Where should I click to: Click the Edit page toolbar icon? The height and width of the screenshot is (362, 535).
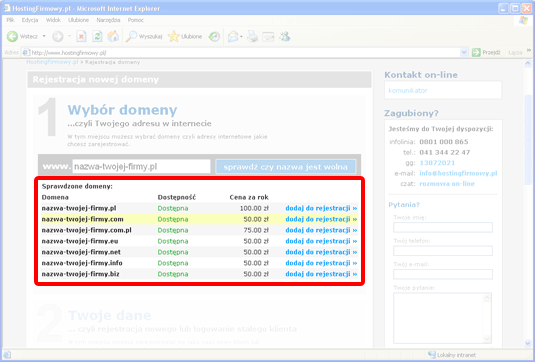[268, 36]
